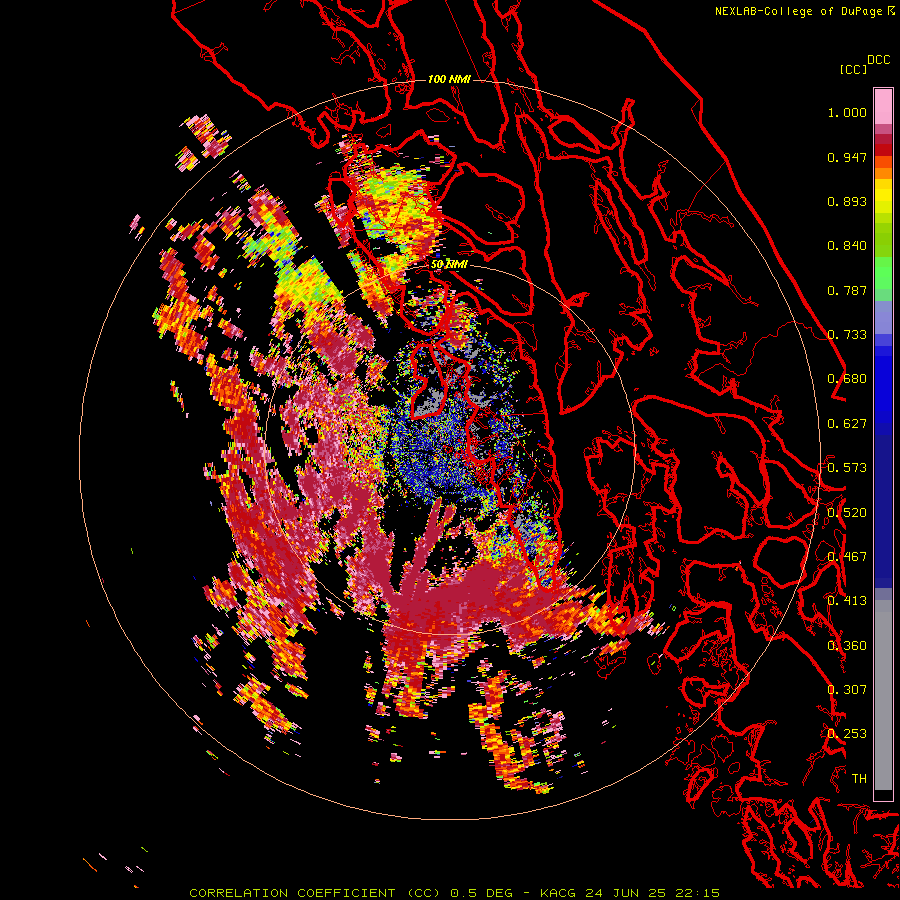Viewport: 900px width, 900px height.
Task: Select the 0.253 scale value
Action: point(847,734)
